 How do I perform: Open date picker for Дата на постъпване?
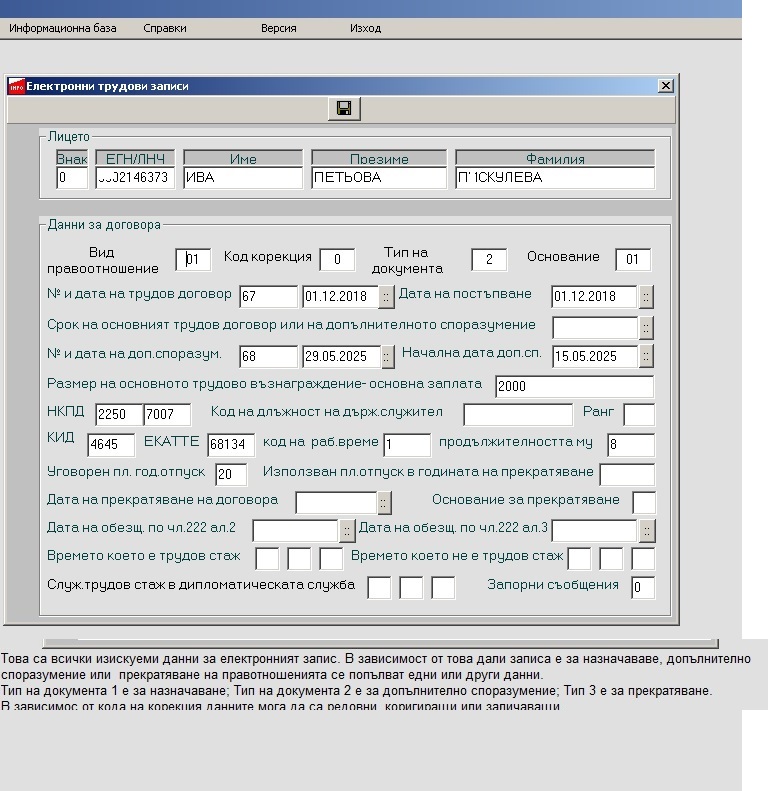646,297
